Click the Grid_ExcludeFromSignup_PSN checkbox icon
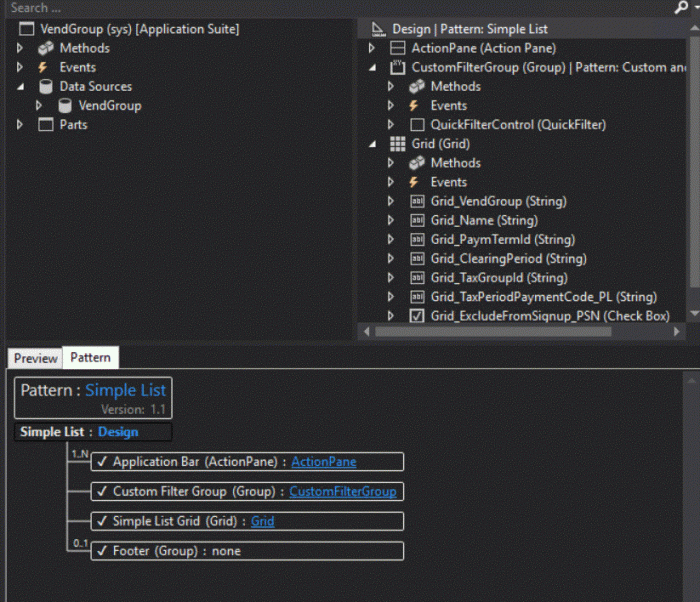This screenshot has width=700, height=602. click(x=417, y=316)
